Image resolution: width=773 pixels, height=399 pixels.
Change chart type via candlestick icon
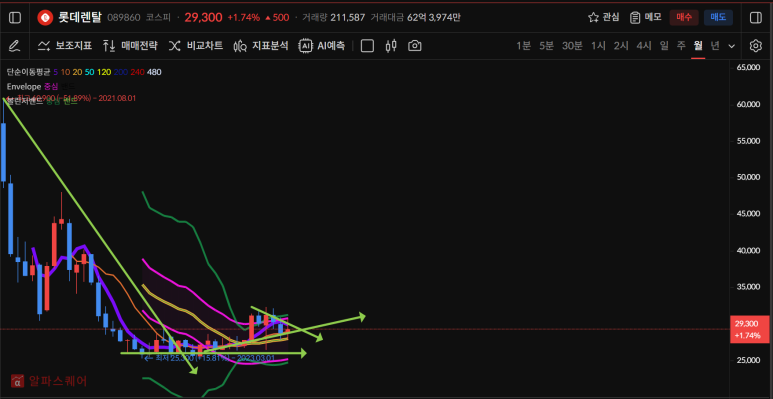click(x=391, y=46)
